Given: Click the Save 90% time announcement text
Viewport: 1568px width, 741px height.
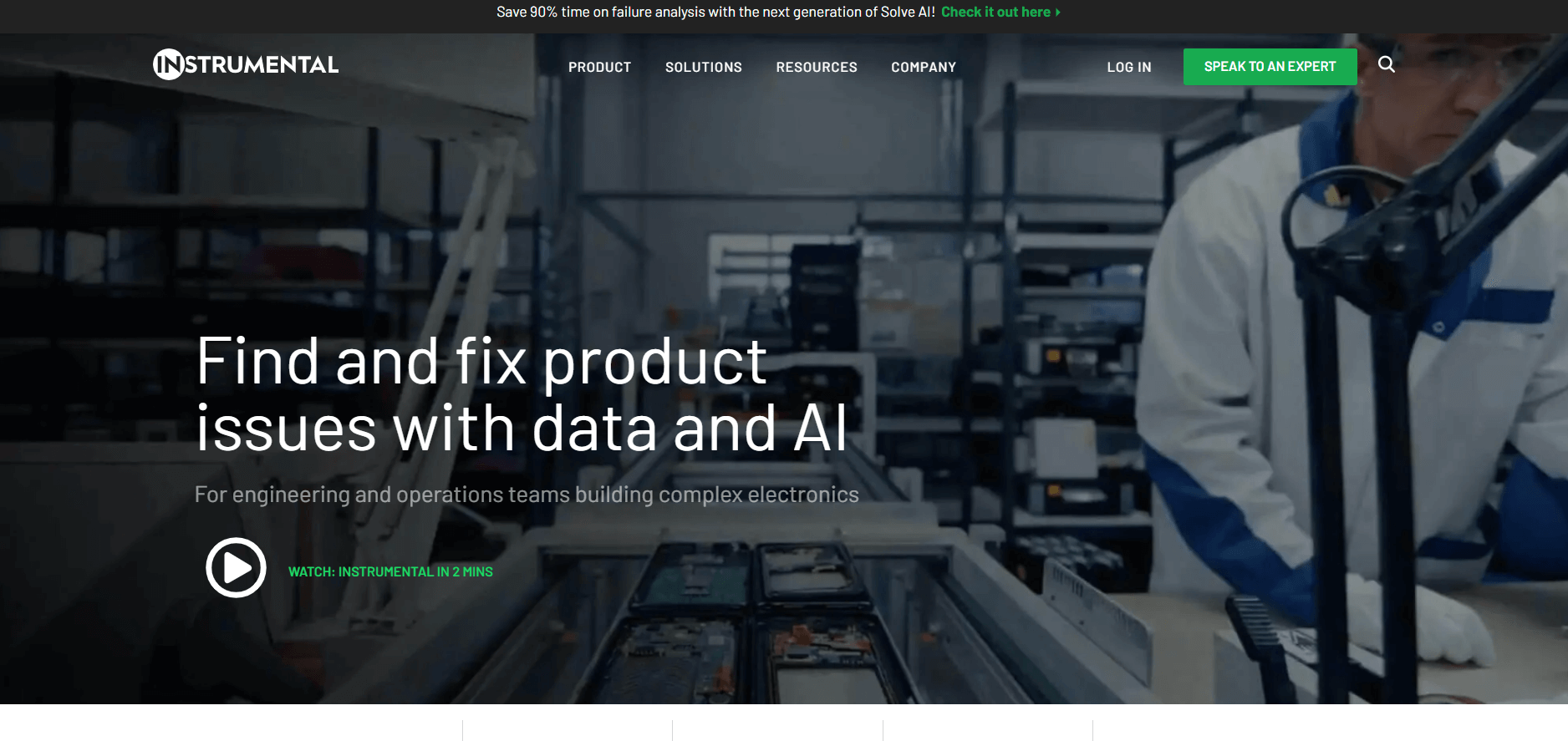Looking at the screenshot, I should click(x=715, y=13).
